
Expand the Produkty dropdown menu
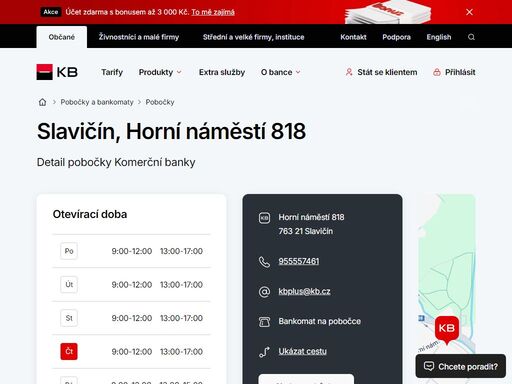click(x=160, y=72)
